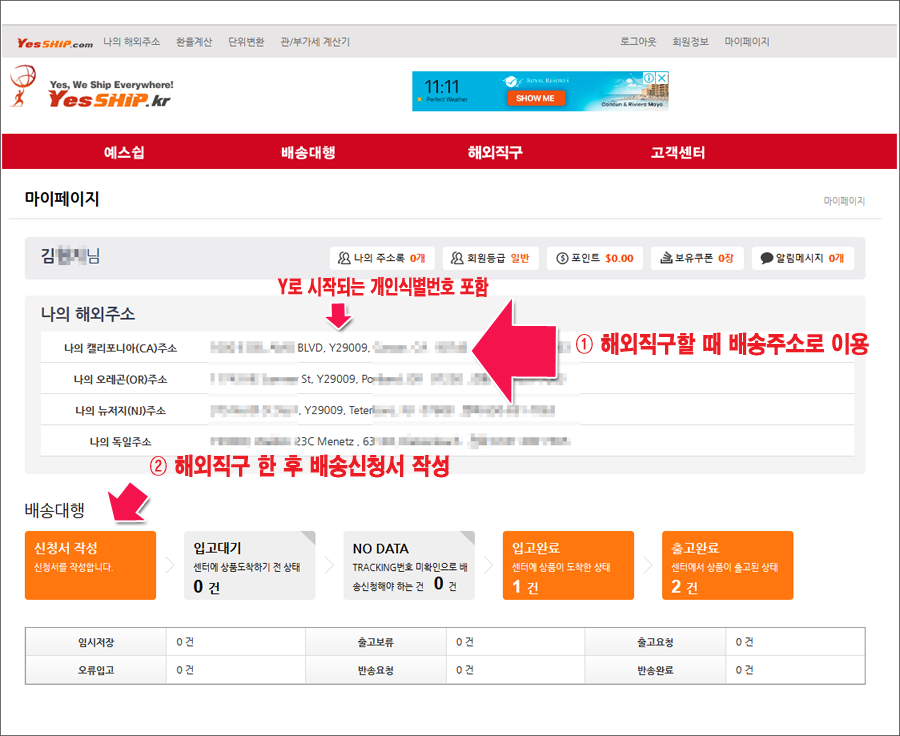900x736 pixels.
Task: Click 배송대행 section heading
Action: coord(55,510)
